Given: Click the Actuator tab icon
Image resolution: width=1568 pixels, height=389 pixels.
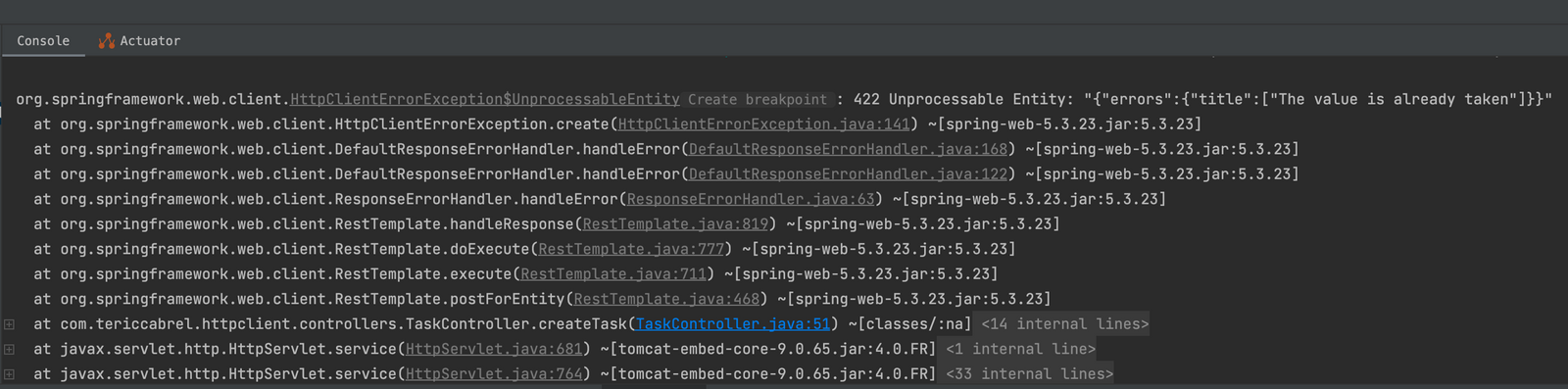Looking at the screenshot, I should pos(106,41).
